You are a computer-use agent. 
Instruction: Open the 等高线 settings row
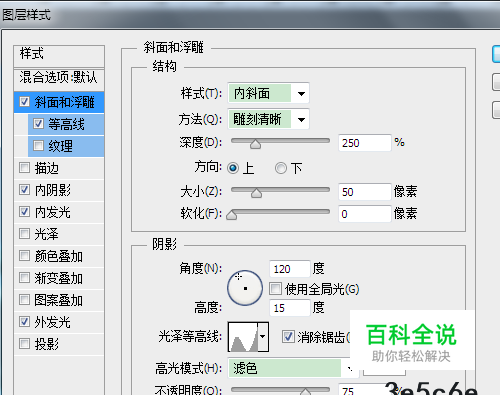66,124
